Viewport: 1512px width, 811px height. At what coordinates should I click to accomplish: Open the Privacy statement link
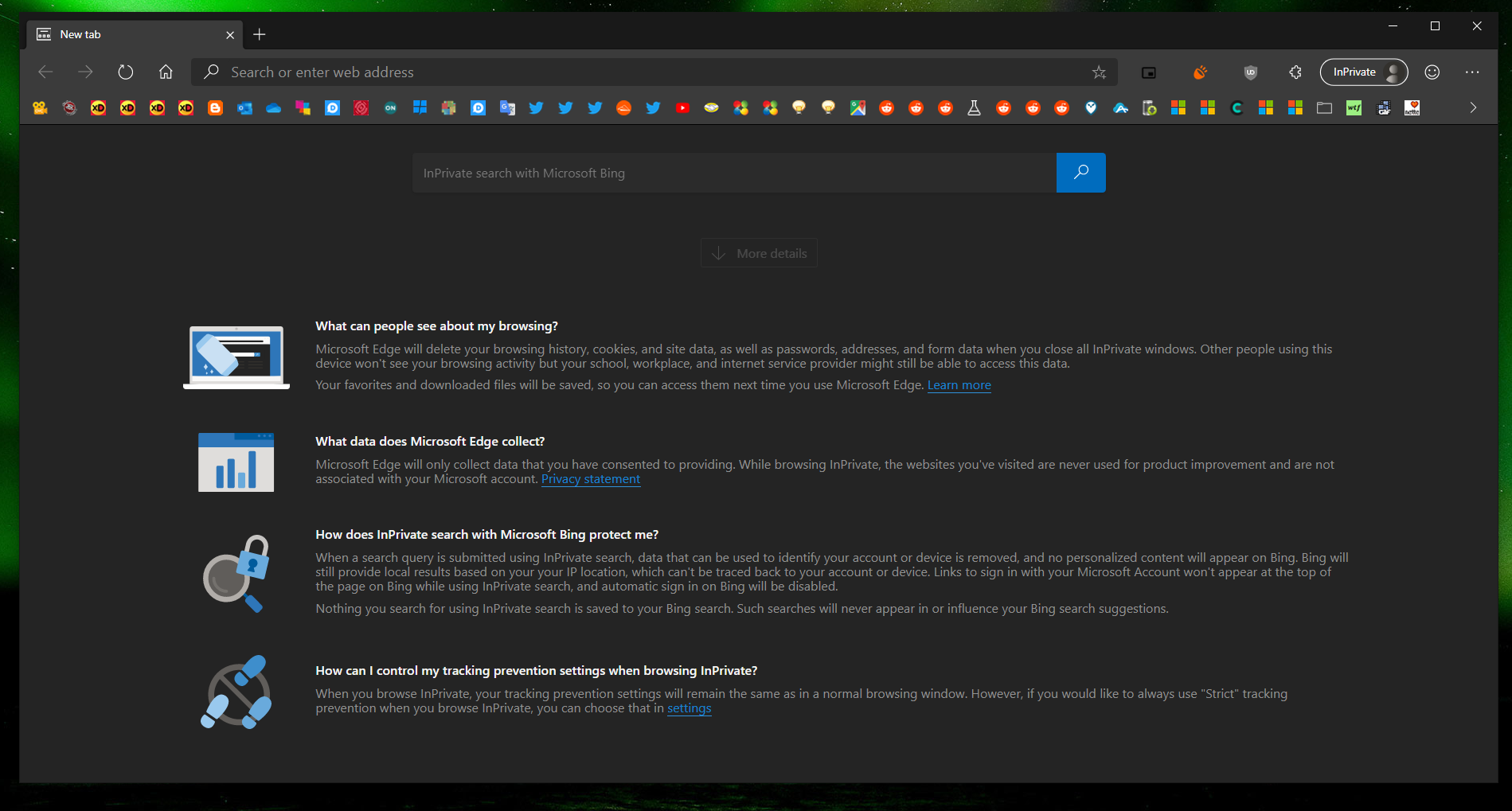[591, 479]
